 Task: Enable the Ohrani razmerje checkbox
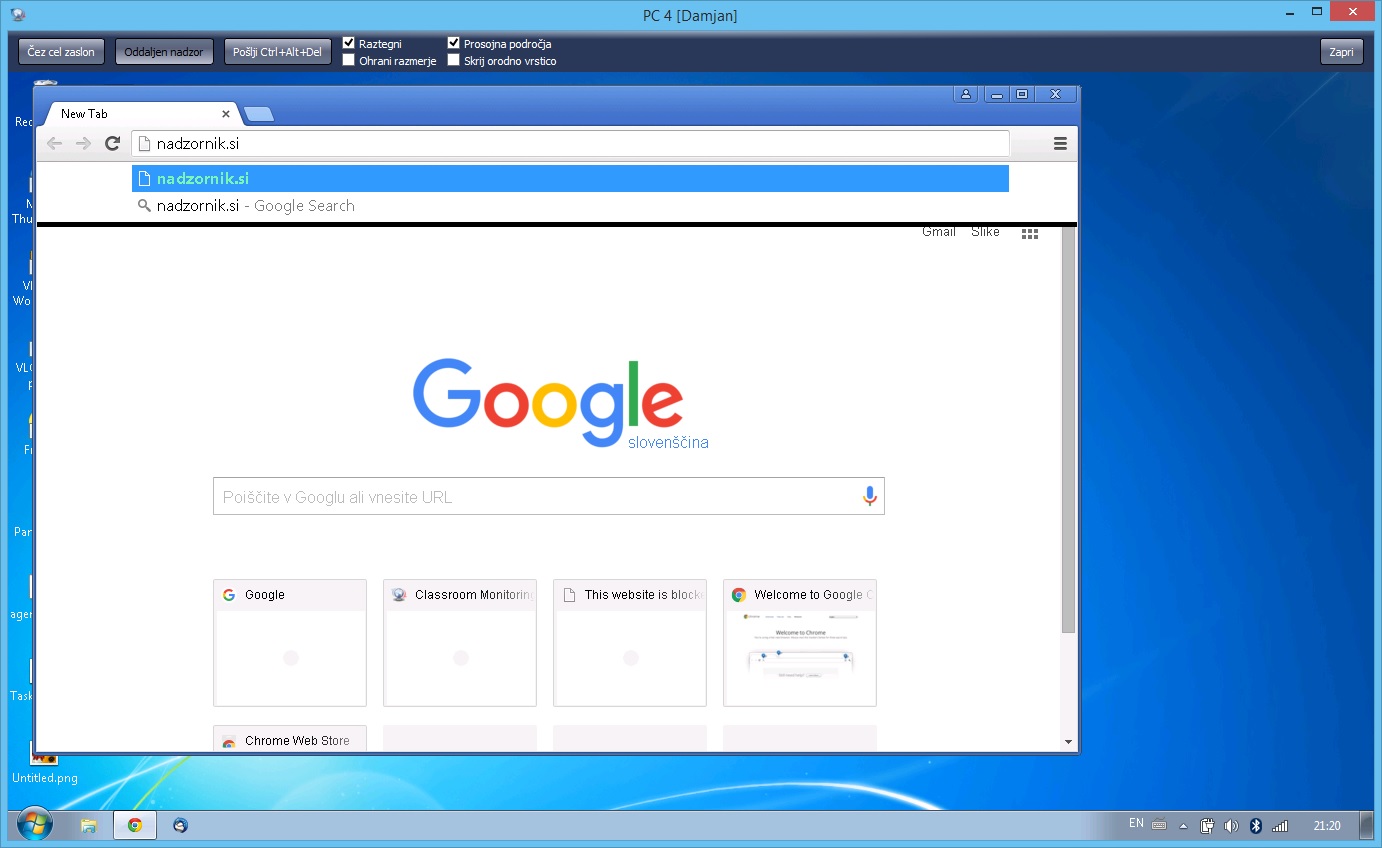349,61
